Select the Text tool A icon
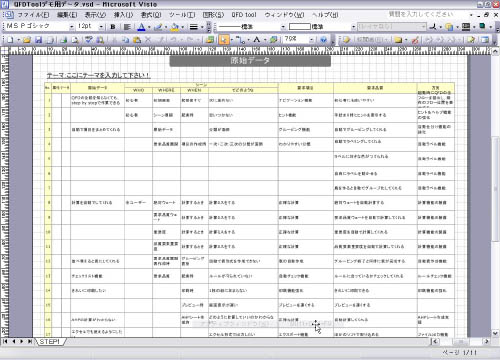The image size is (500, 360). click(257, 40)
